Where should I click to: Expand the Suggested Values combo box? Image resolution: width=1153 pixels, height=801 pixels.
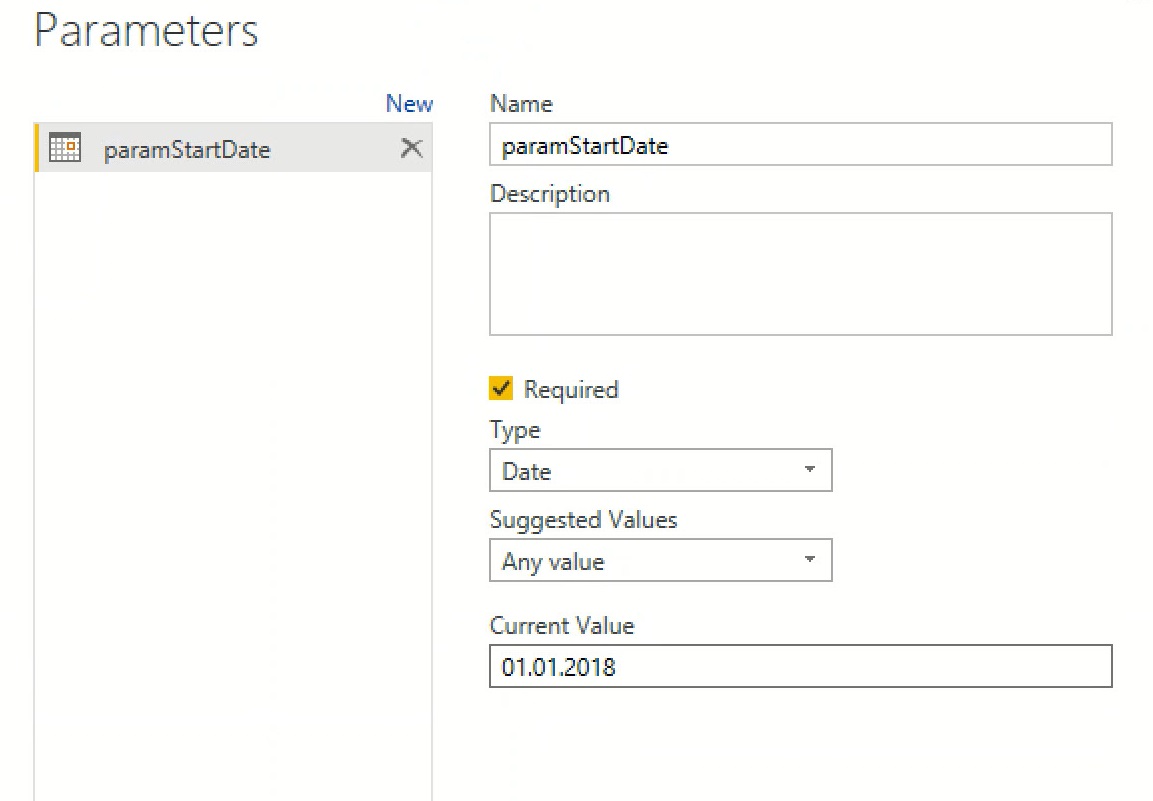[660, 560]
